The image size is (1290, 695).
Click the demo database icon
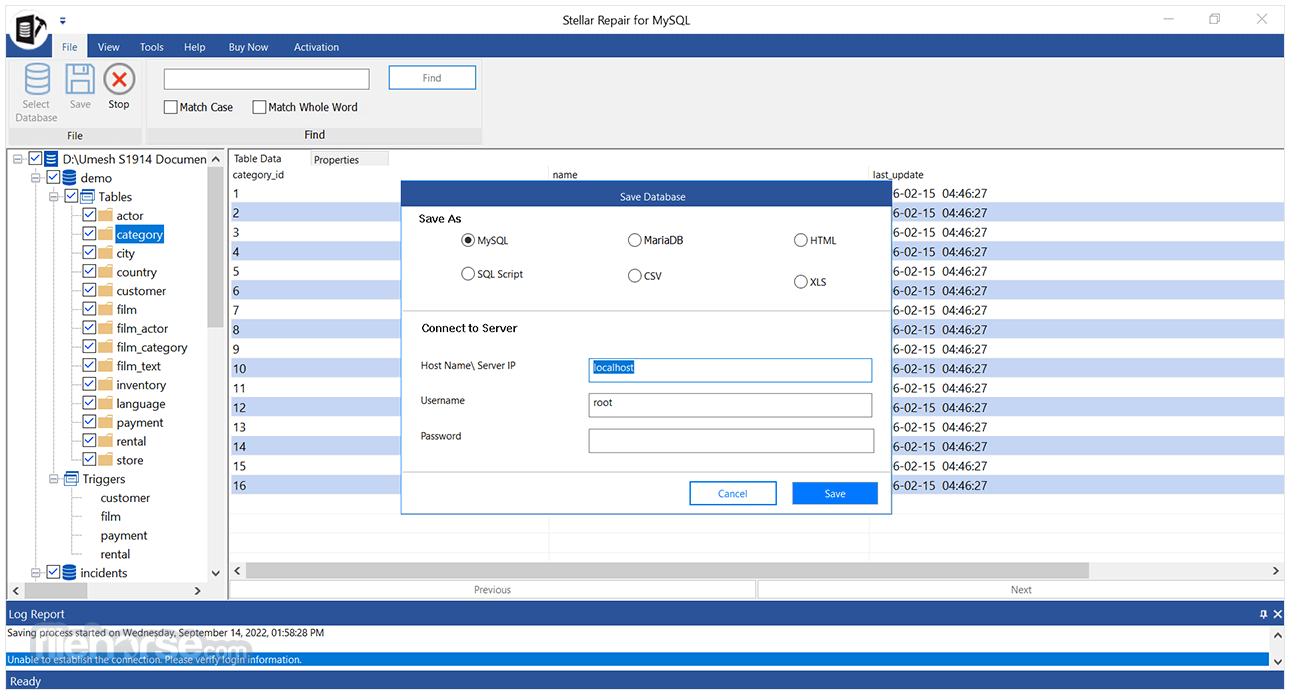pyautogui.click(x=69, y=177)
